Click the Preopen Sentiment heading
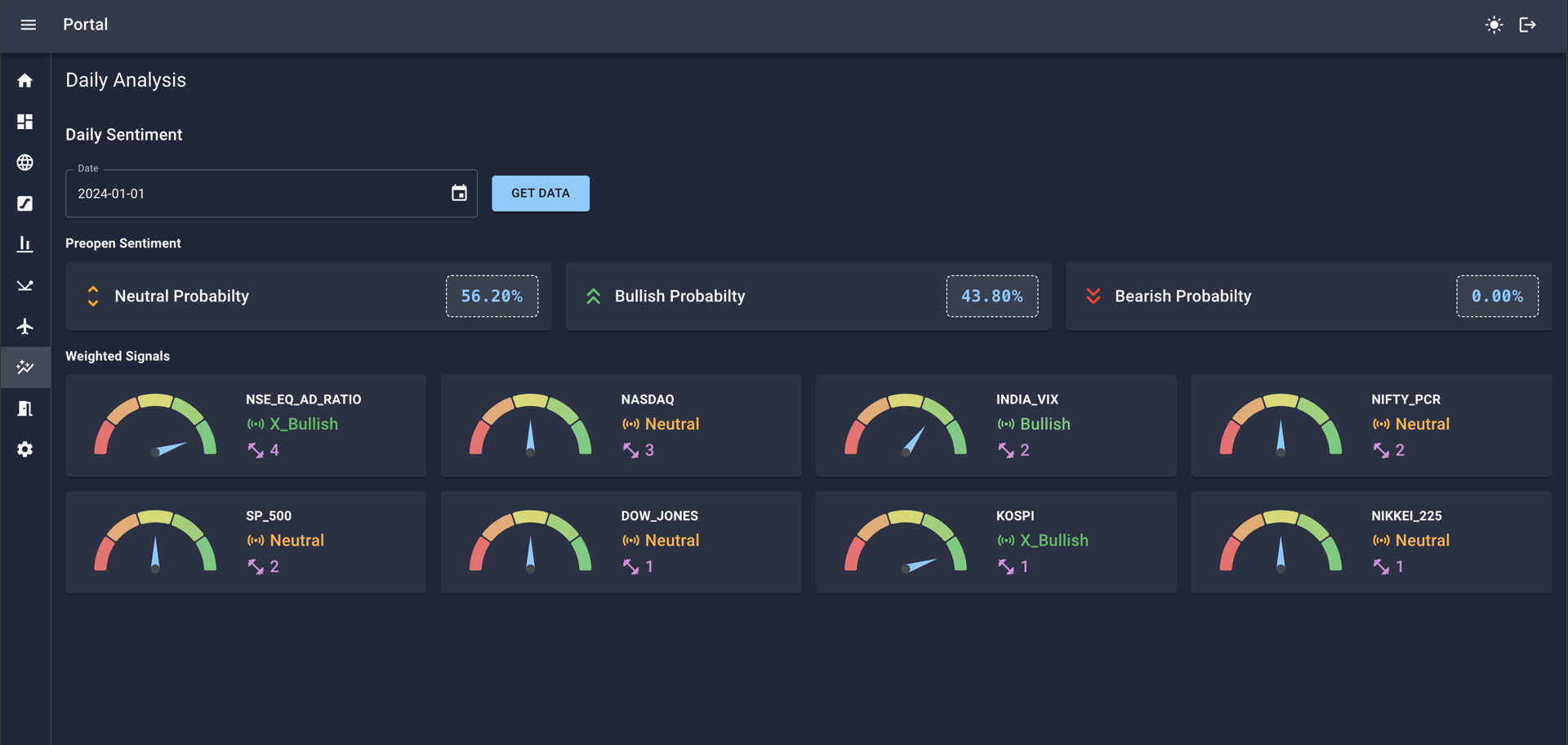1568x745 pixels. pos(123,243)
